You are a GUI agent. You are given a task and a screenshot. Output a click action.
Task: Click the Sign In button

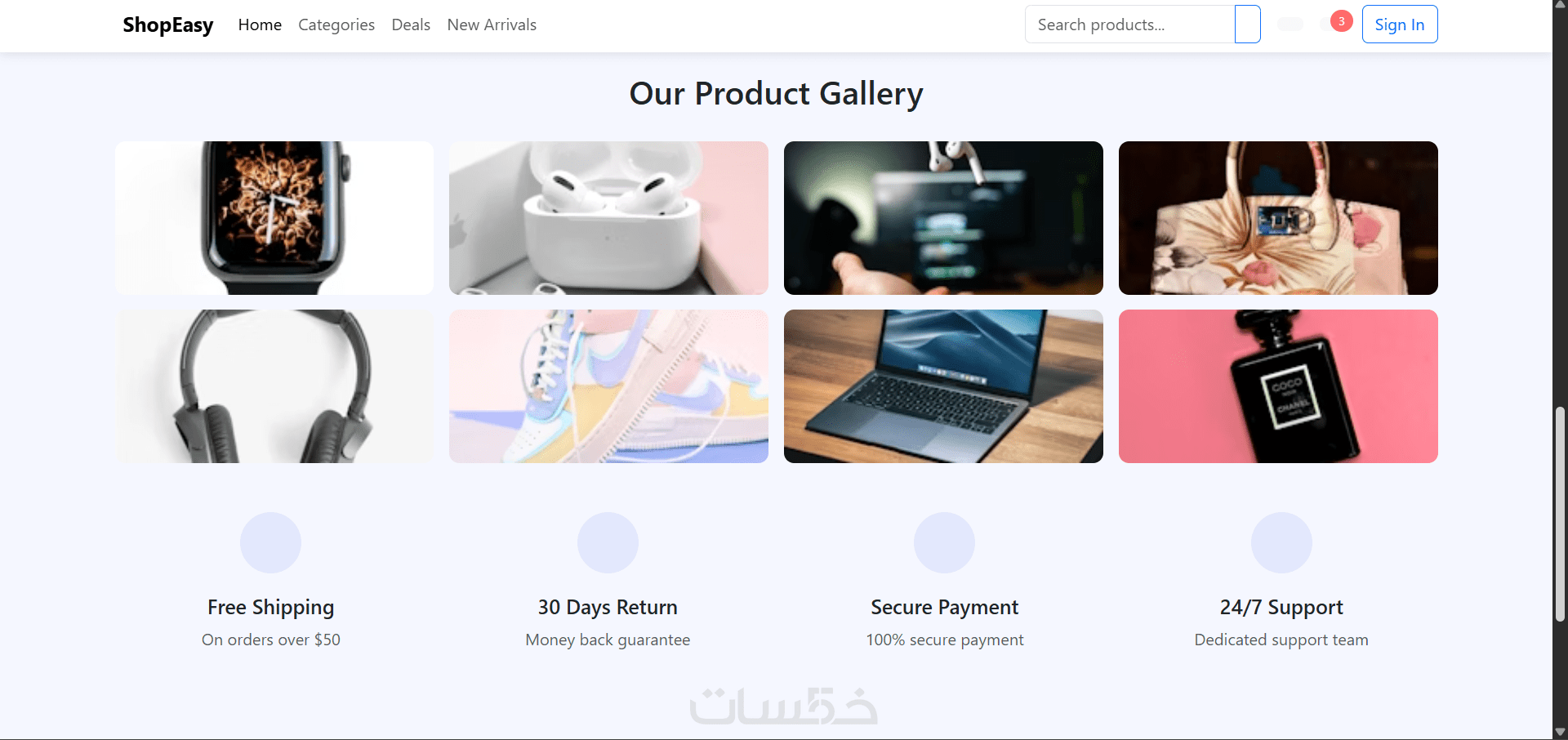pyautogui.click(x=1400, y=25)
